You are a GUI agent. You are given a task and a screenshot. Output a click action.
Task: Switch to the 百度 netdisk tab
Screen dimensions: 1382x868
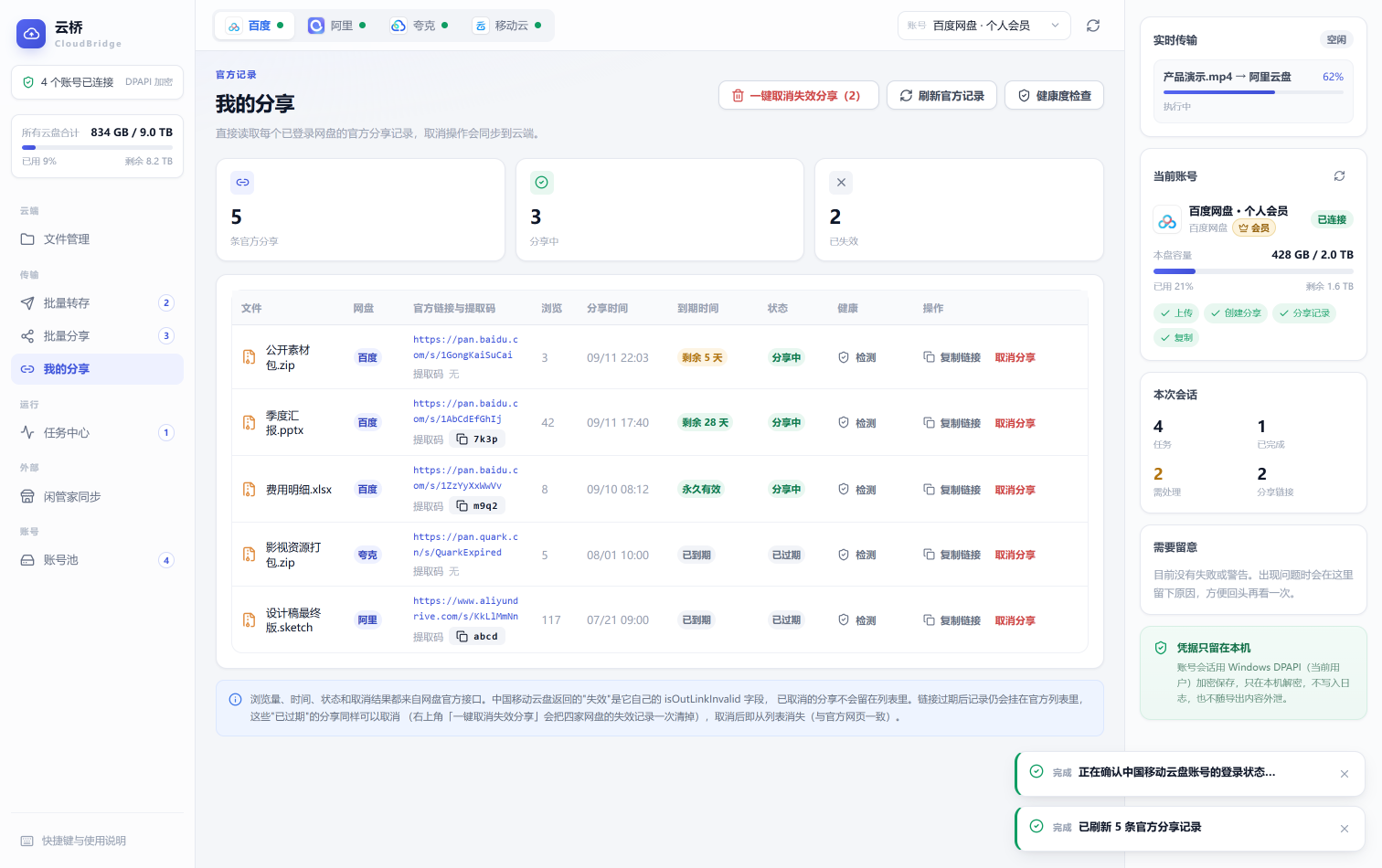point(255,26)
